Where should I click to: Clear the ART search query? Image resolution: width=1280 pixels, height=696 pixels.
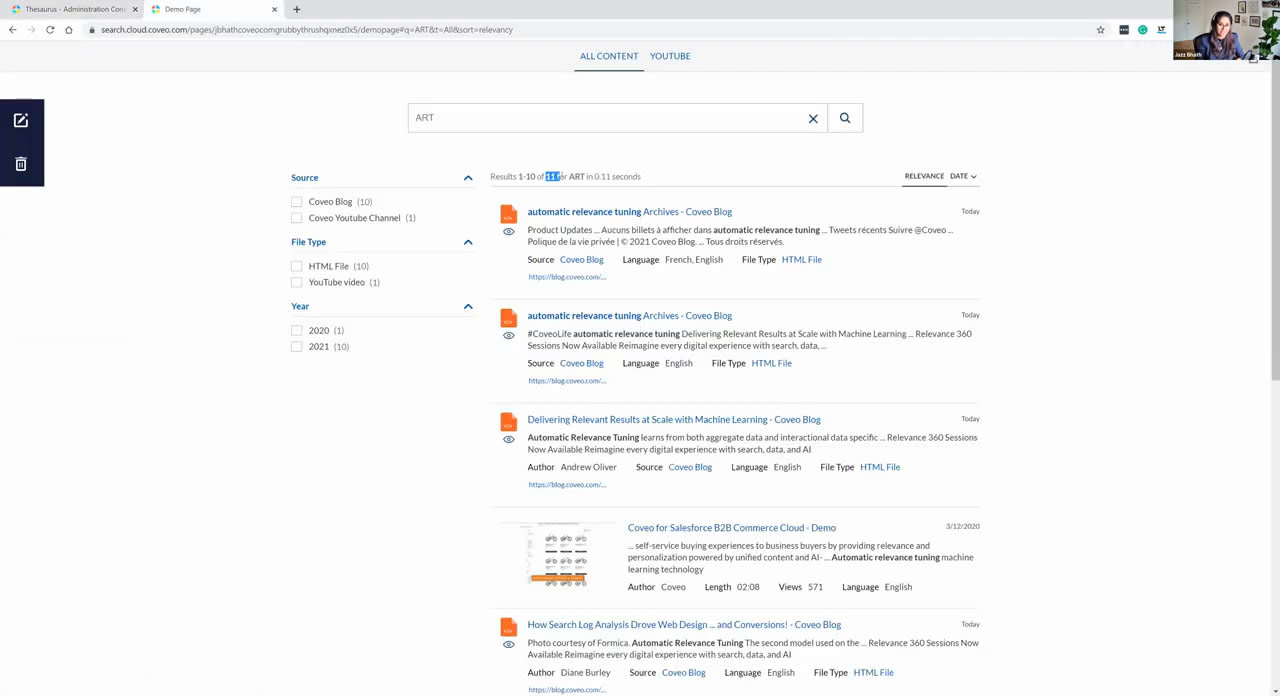pyautogui.click(x=813, y=119)
